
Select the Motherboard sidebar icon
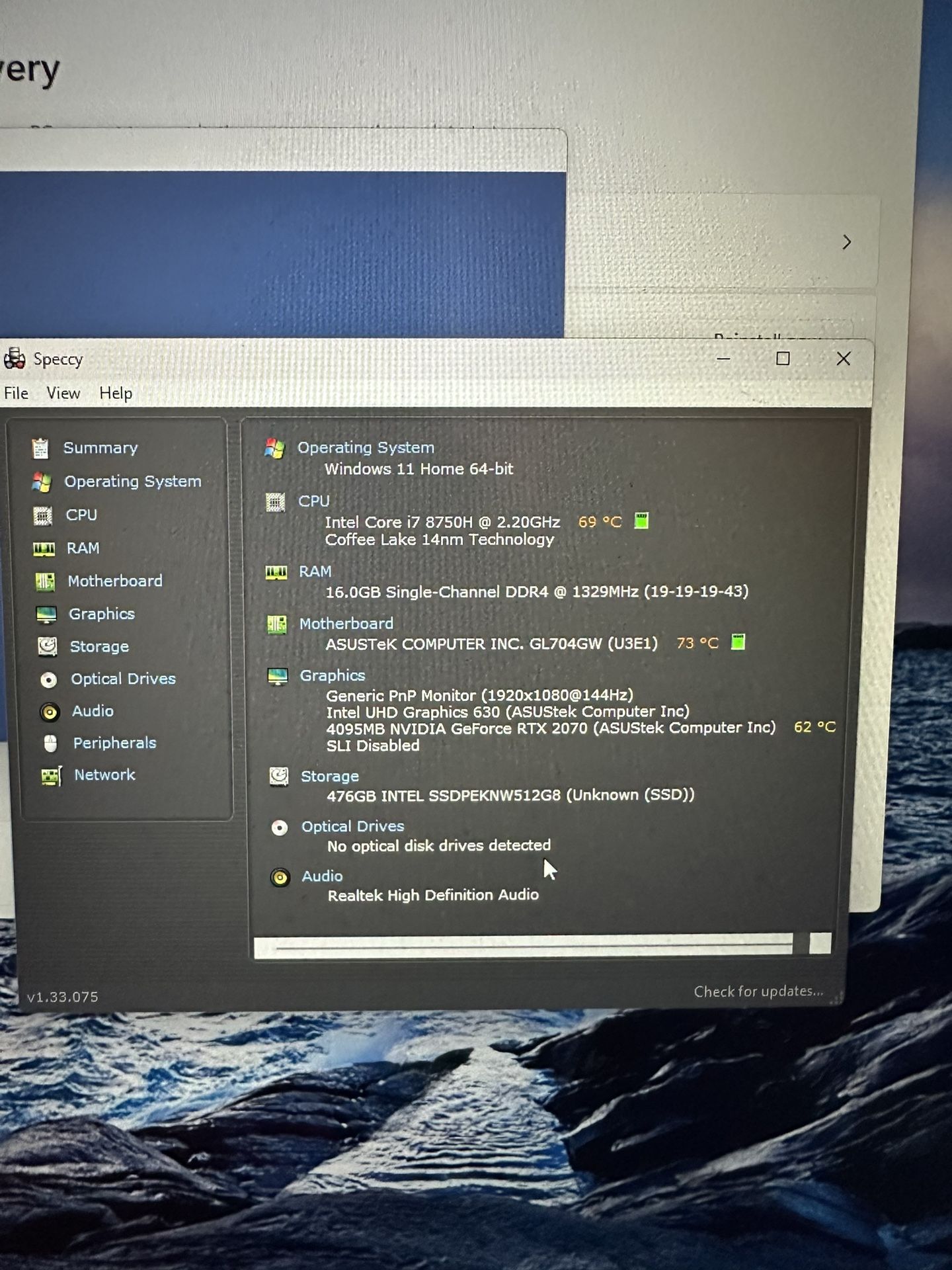point(45,581)
